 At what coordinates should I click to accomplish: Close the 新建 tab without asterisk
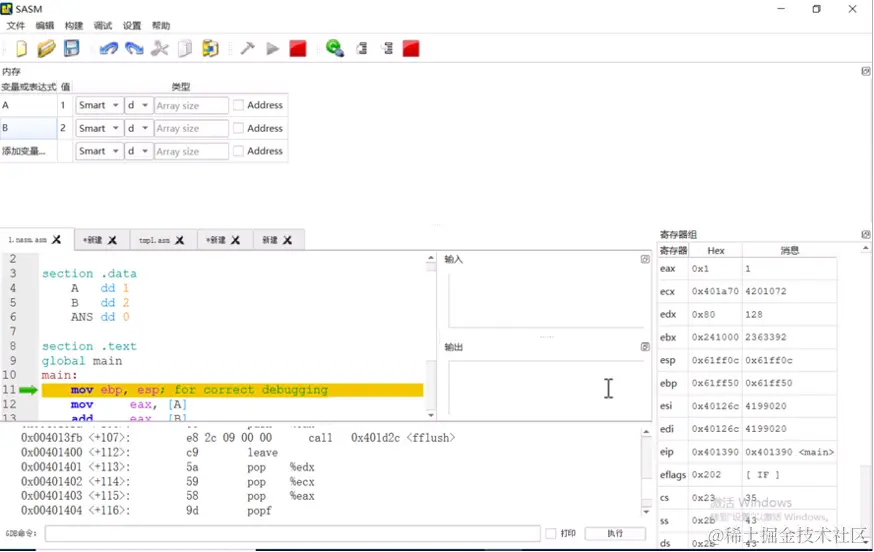click(287, 240)
